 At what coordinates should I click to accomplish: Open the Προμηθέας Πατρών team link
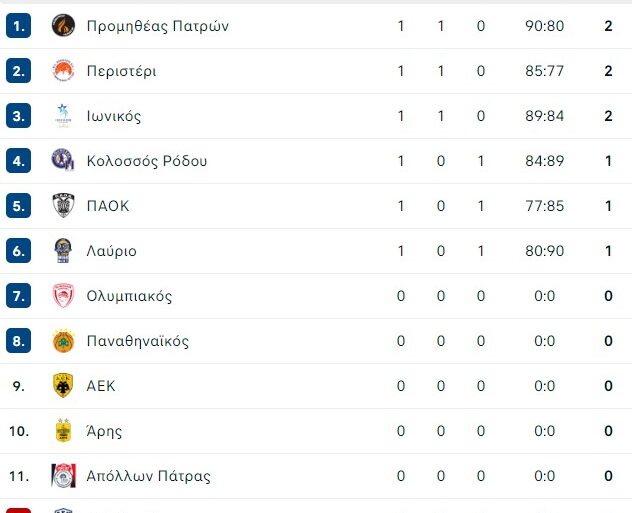[158, 26]
